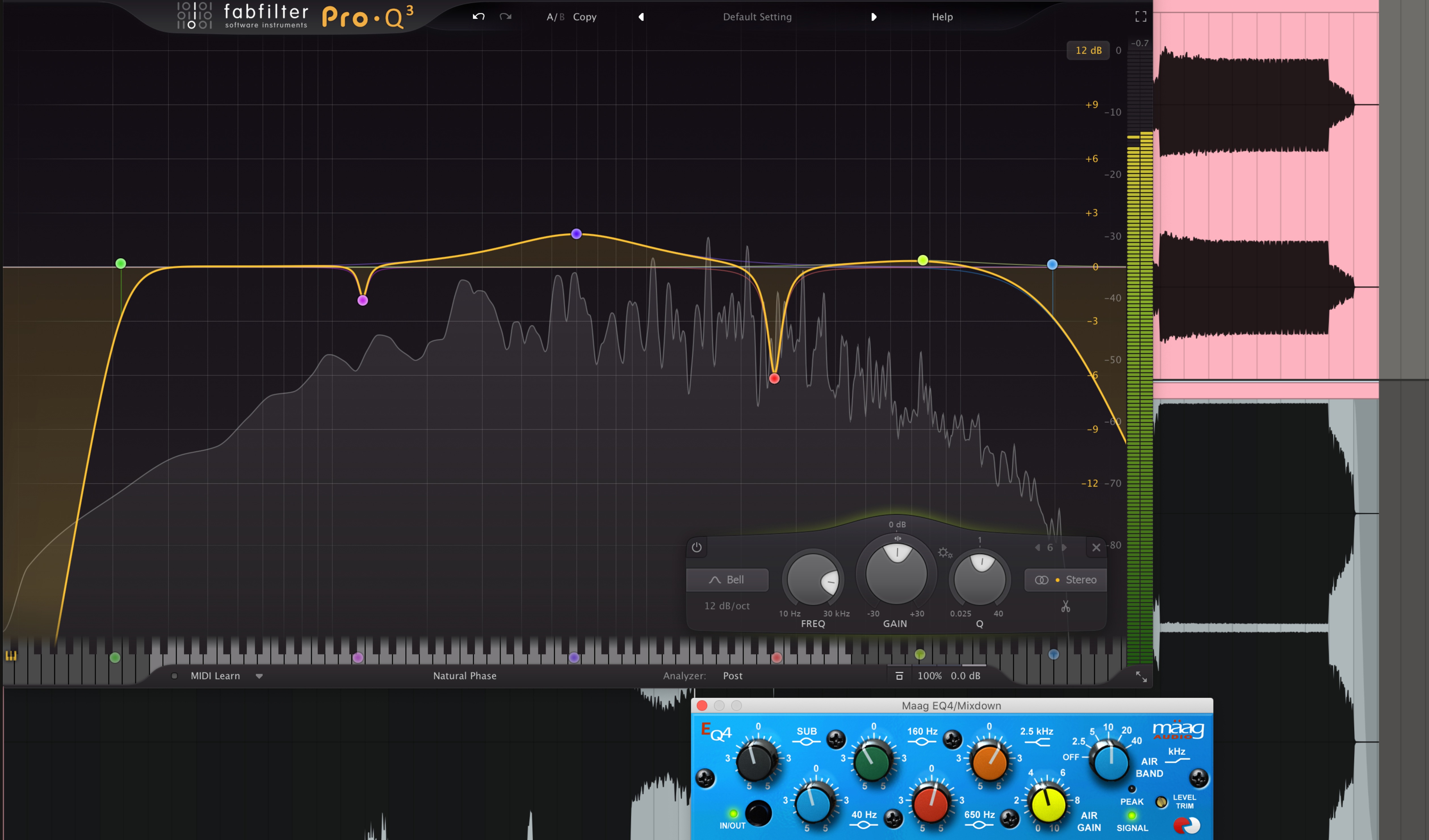Click the Natural Phase processing mode

pos(464,676)
